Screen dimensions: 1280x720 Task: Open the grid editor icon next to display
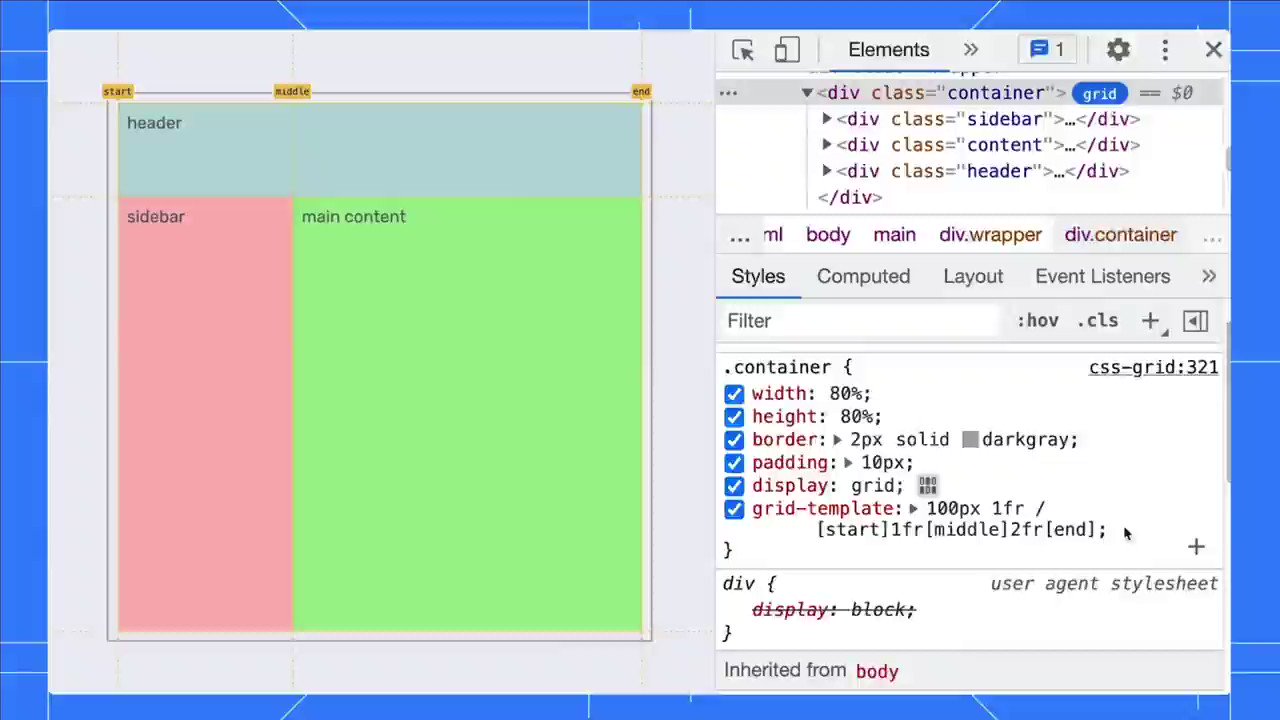click(x=928, y=486)
